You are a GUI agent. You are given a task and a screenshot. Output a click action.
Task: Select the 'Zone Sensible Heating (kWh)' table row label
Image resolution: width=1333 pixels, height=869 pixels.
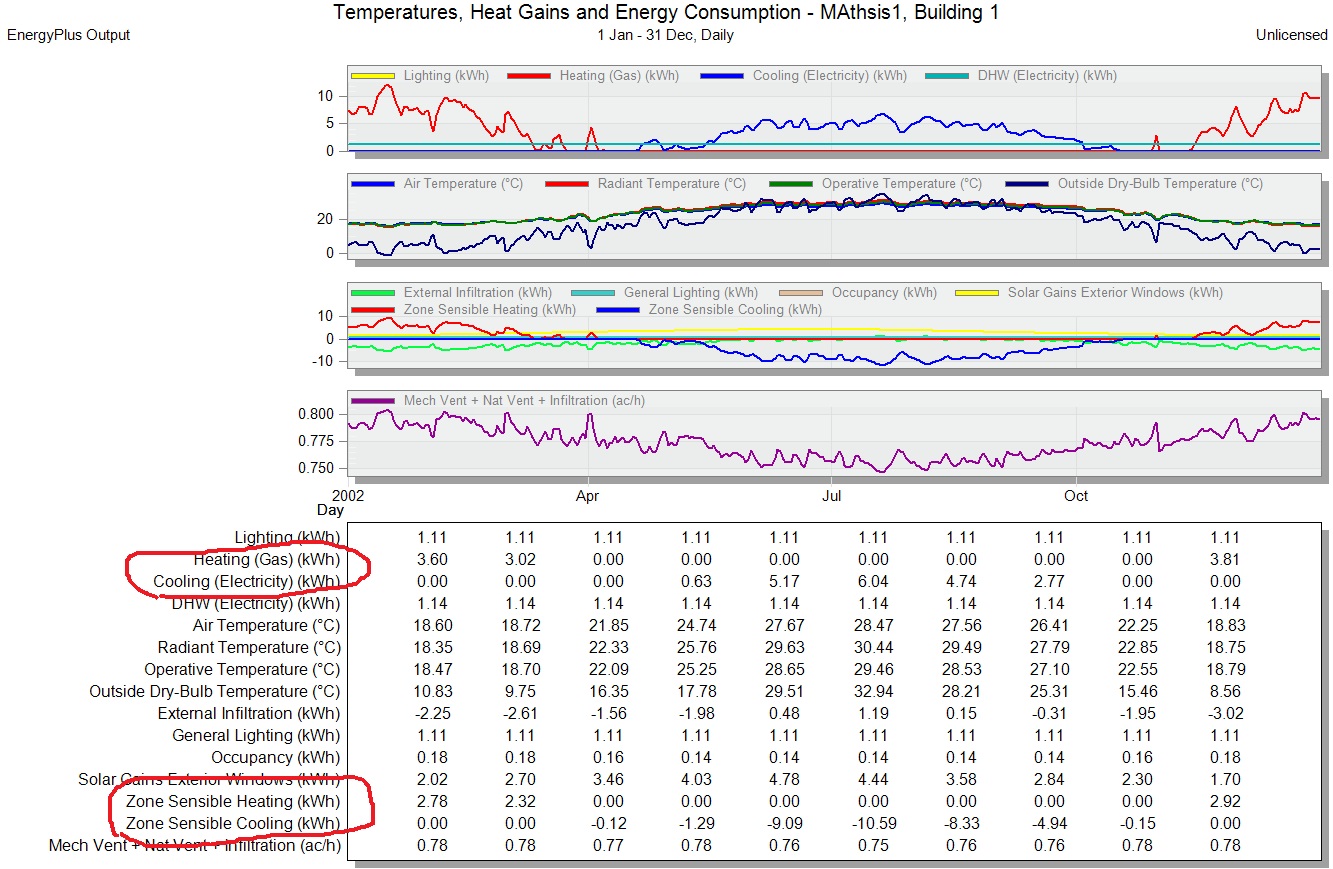pyautogui.click(x=233, y=802)
